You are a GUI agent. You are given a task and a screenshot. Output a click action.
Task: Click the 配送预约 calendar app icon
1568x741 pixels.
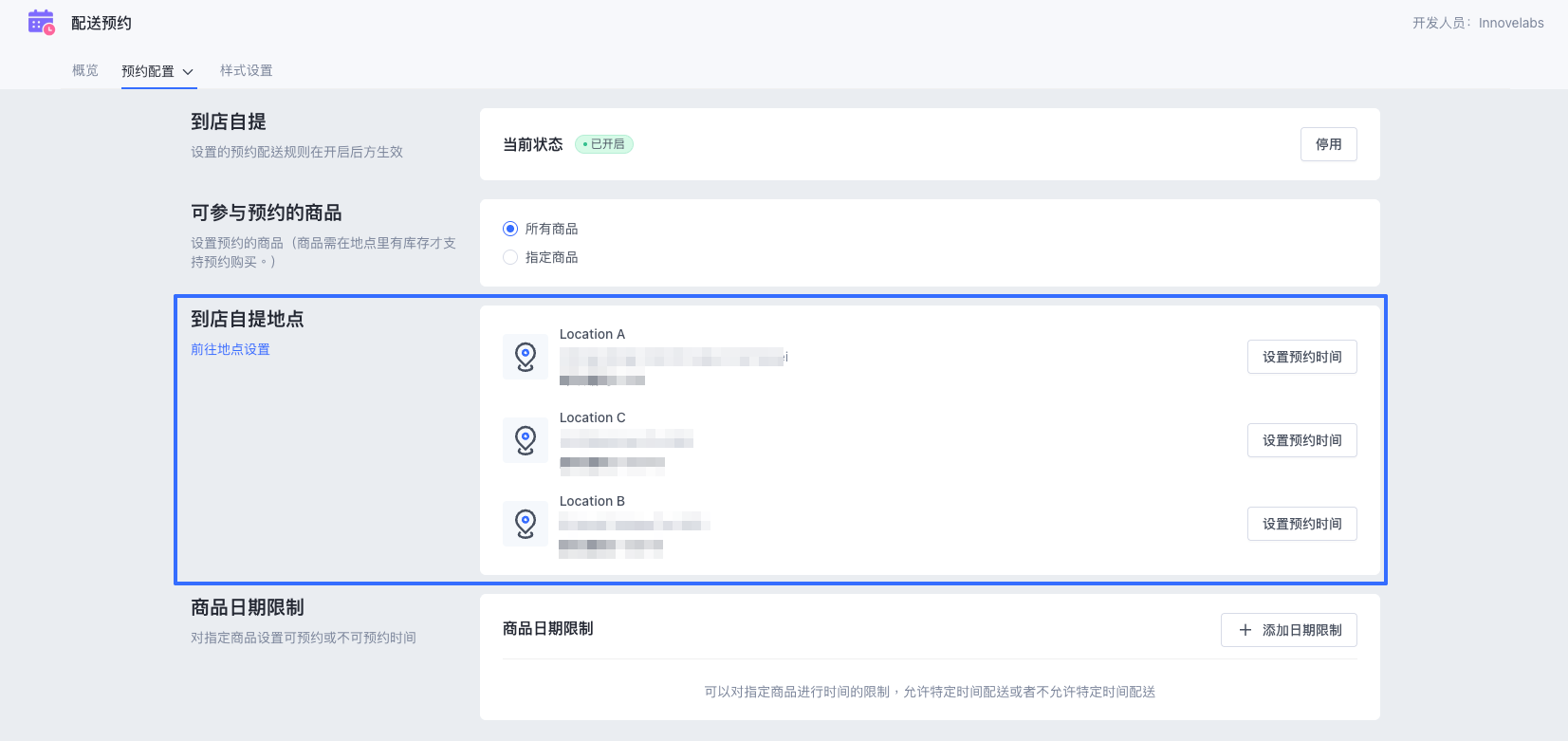click(x=42, y=22)
